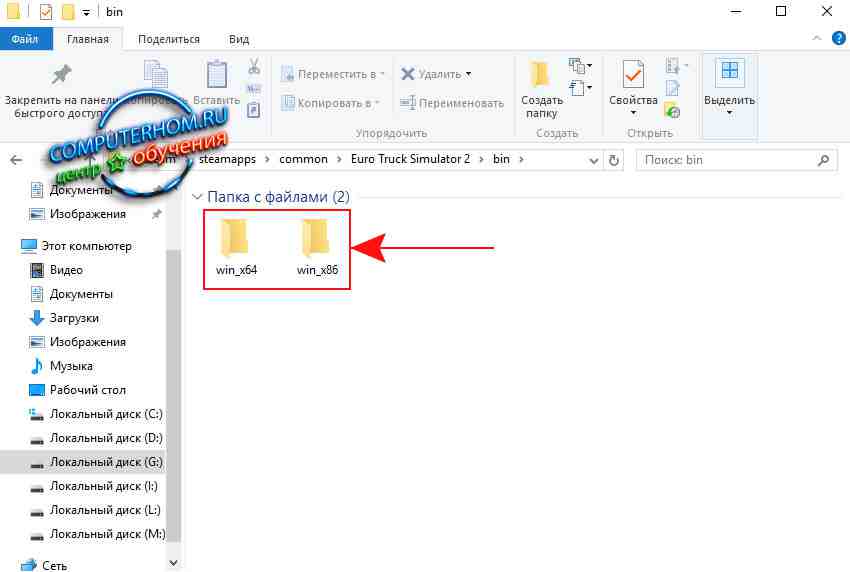The height and width of the screenshot is (572, 850).
Task: Click the Help question mark icon
Action: (838, 38)
